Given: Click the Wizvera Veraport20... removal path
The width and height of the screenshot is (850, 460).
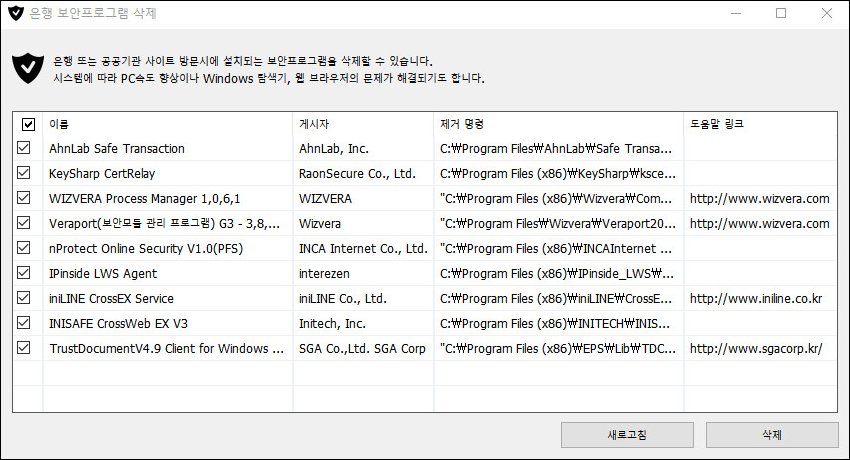Looking at the screenshot, I should 558,224.
